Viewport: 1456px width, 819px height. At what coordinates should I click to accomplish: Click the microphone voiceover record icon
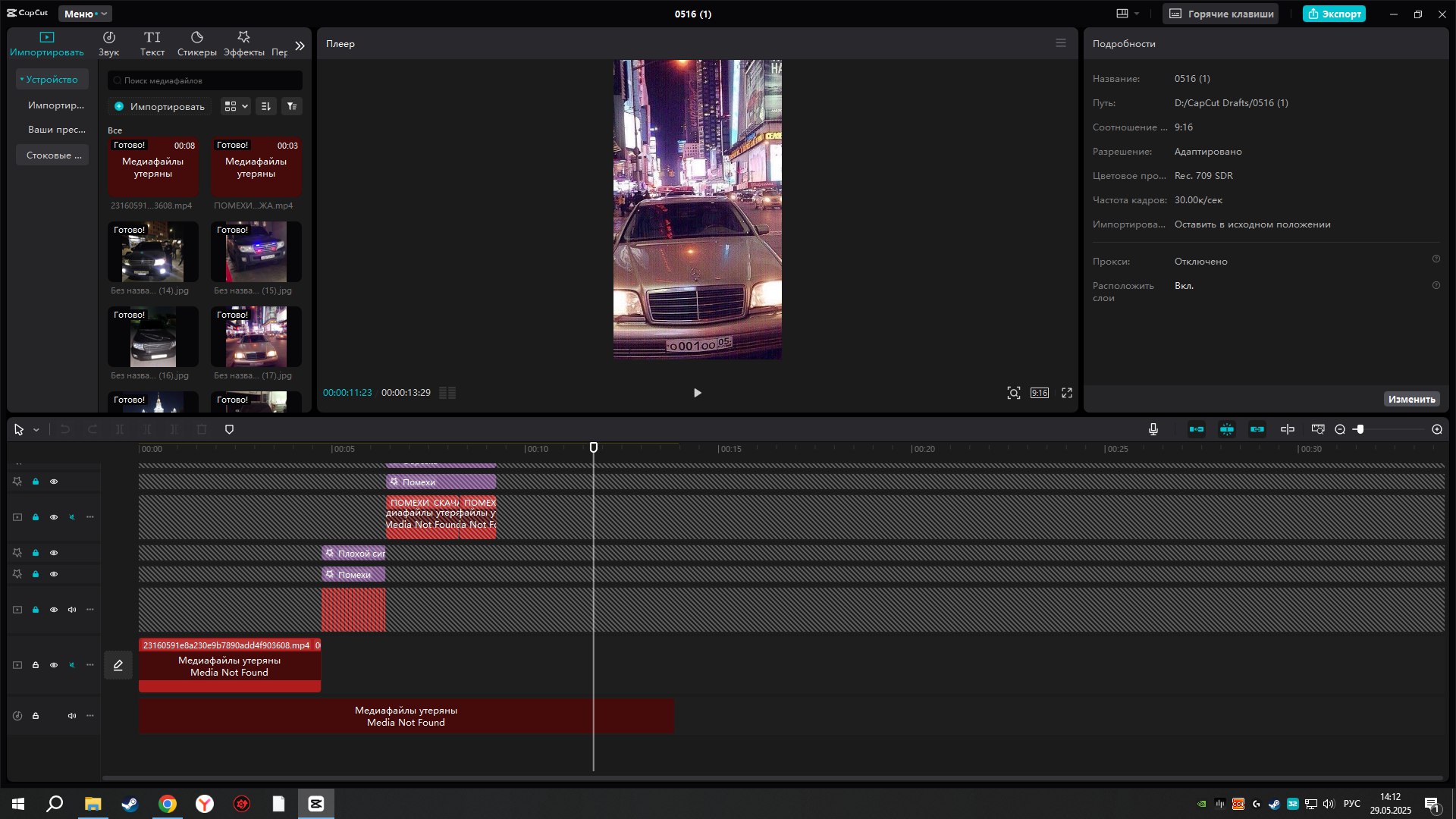(1153, 429)
